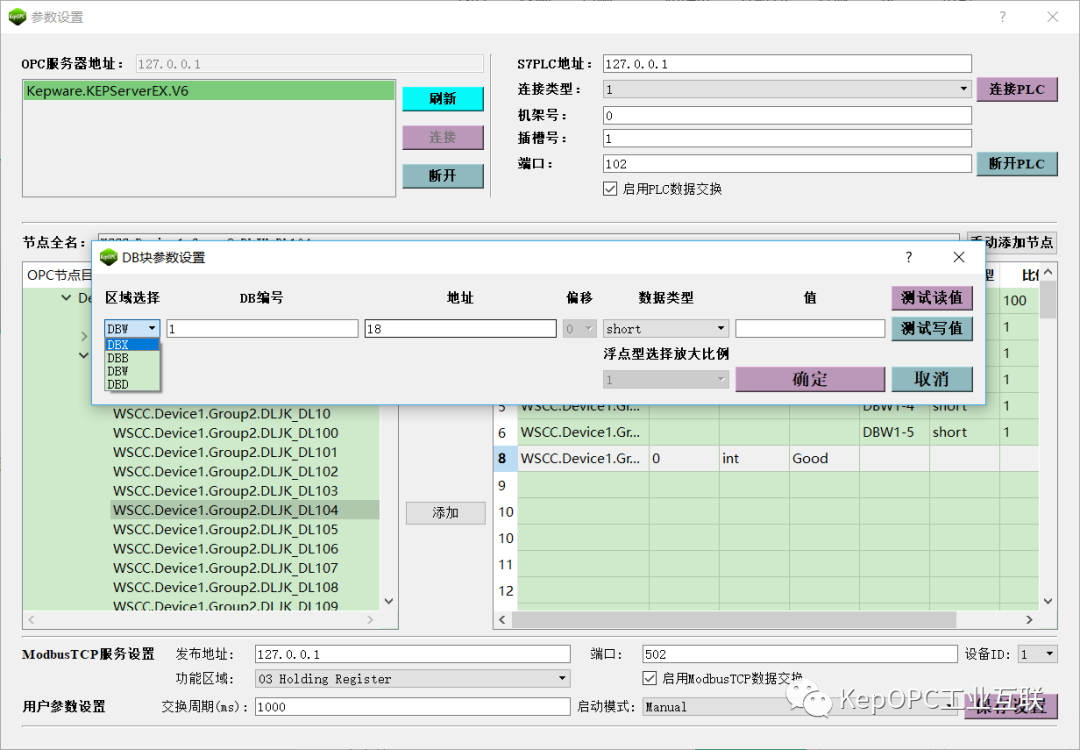Image resolution: width=1080 pixels, height=750 pixels.
Task: Open the 区域选择 DBW dropdown
Action: tap(132, 329)
